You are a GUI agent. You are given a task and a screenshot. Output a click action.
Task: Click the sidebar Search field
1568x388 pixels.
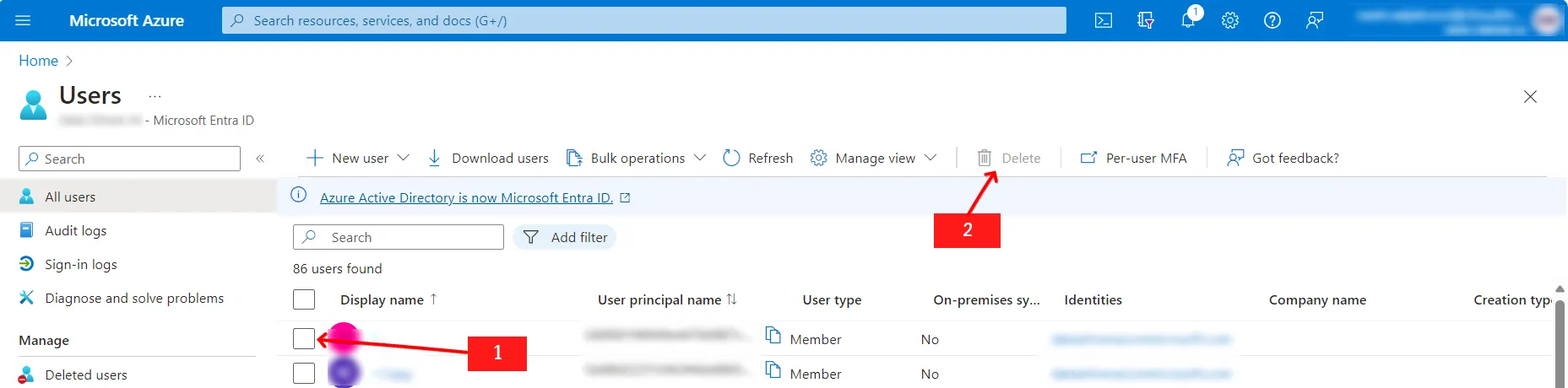130,159
